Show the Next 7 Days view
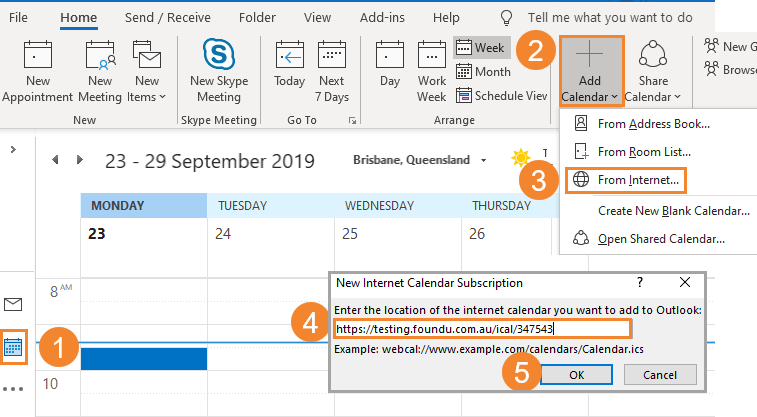The height and width of the screenshot is (417, 757). (x=331, y=70)
